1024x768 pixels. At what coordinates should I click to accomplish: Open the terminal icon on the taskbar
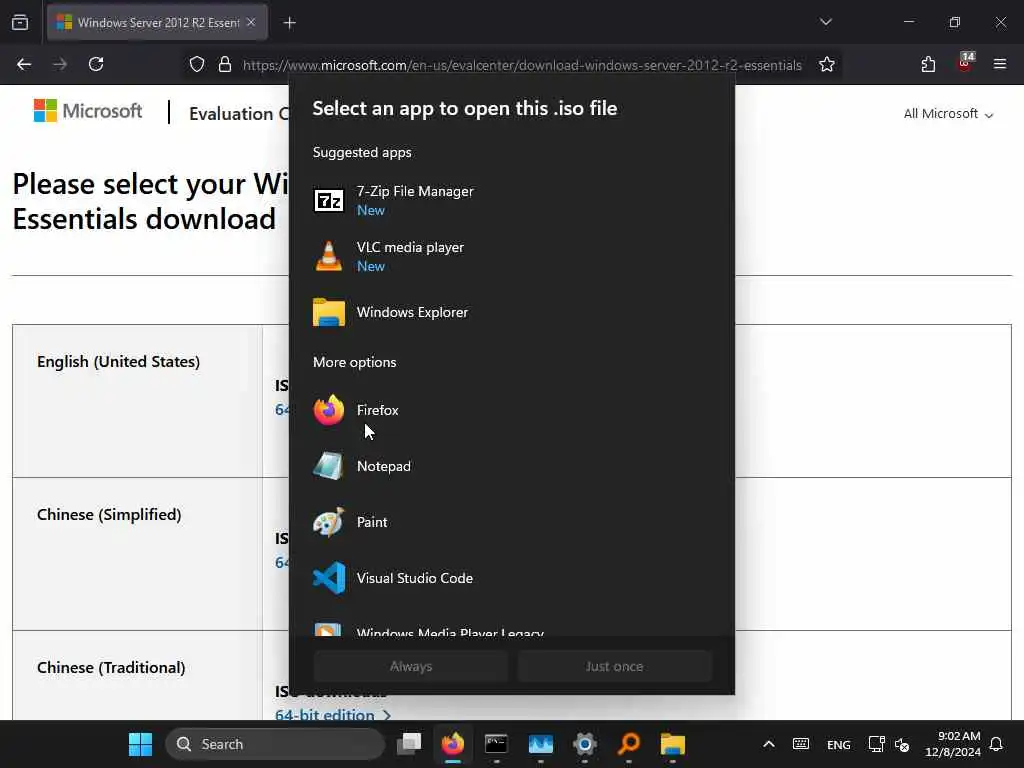[x=496, y=744]
